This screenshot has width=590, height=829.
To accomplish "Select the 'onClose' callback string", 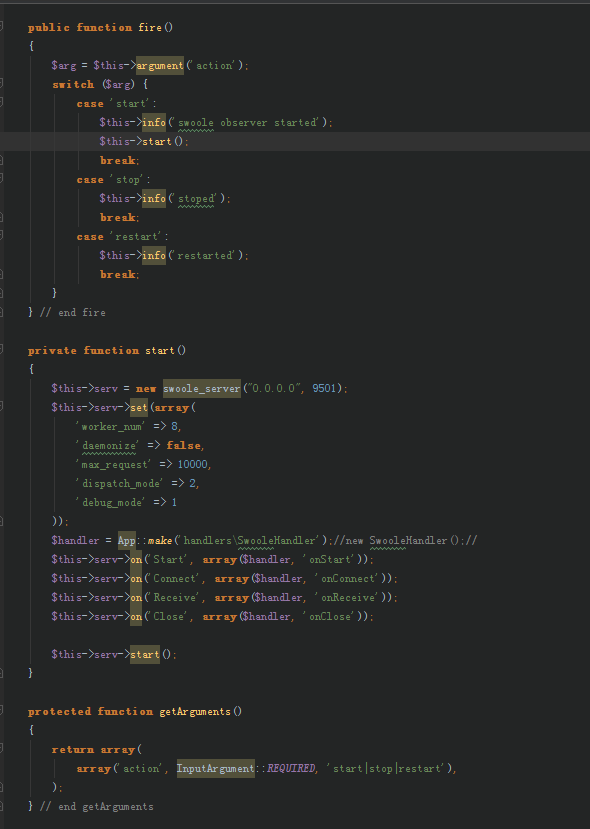I will click(x=330, y=617).
